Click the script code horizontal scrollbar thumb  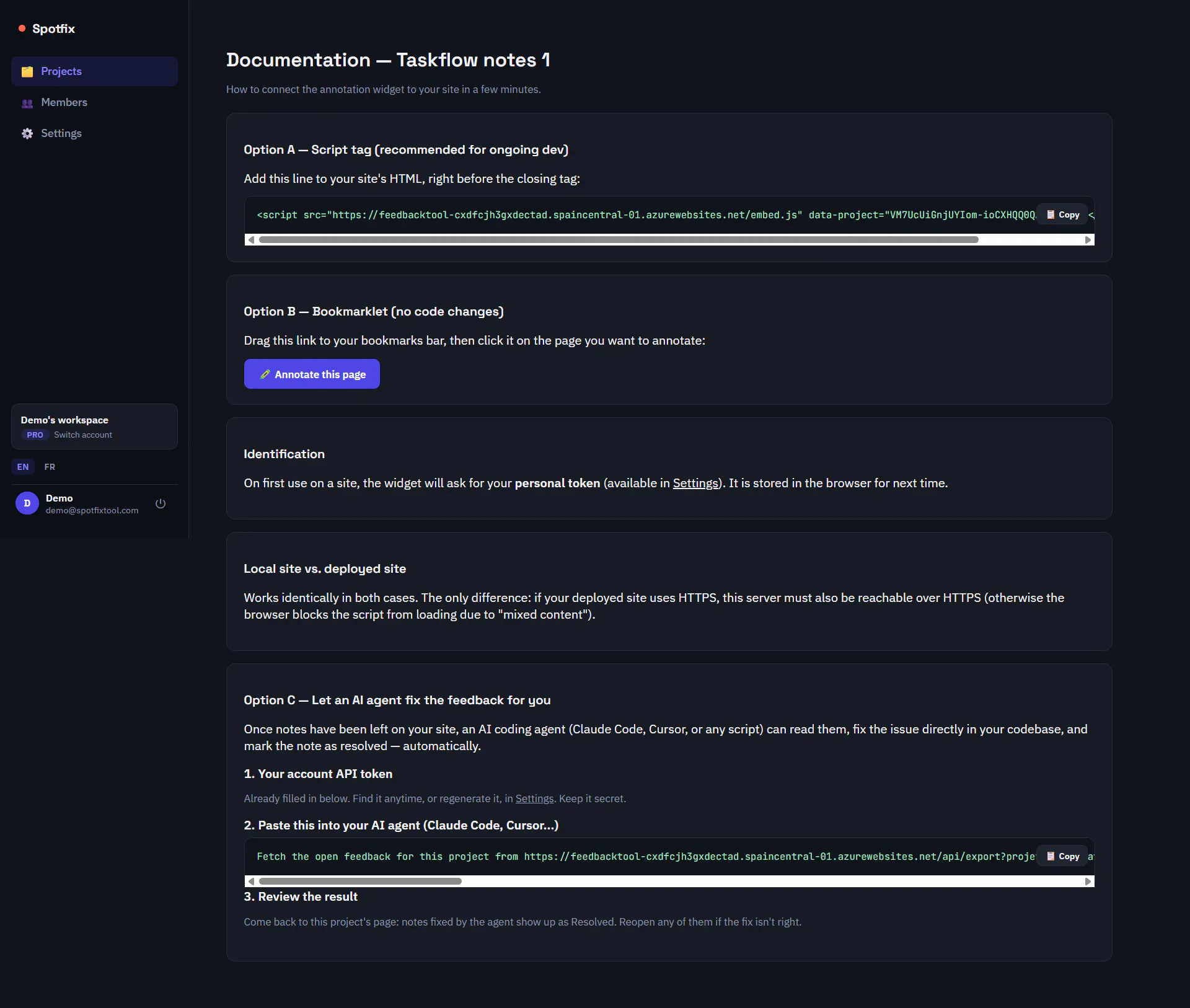(x=619, y=240)
